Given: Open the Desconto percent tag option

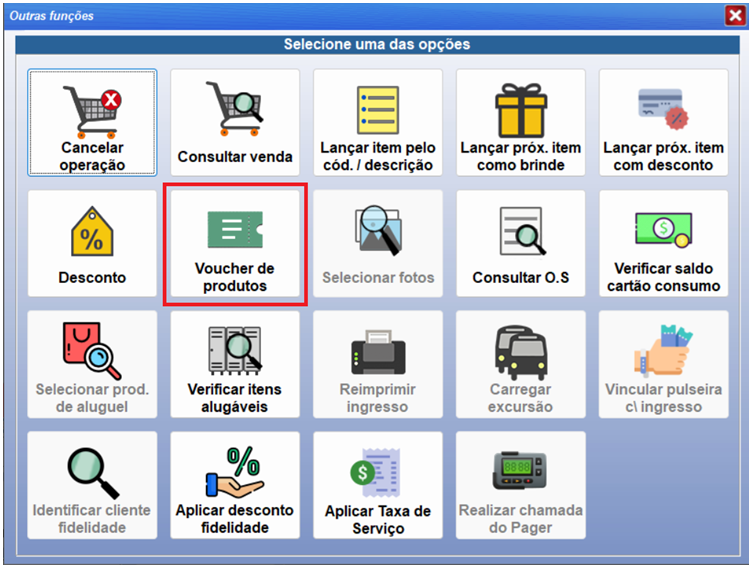Looking at the screenshot, I should 92,243.
